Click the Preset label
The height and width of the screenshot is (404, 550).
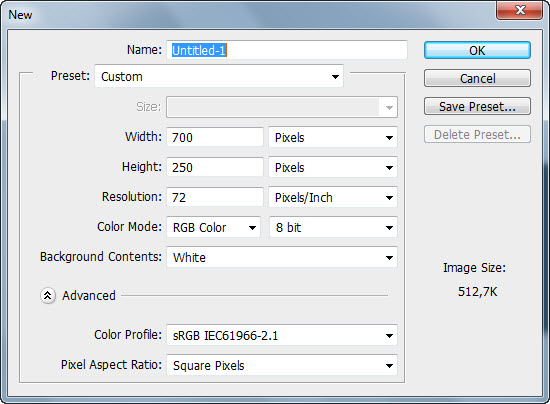coord(70,76)
